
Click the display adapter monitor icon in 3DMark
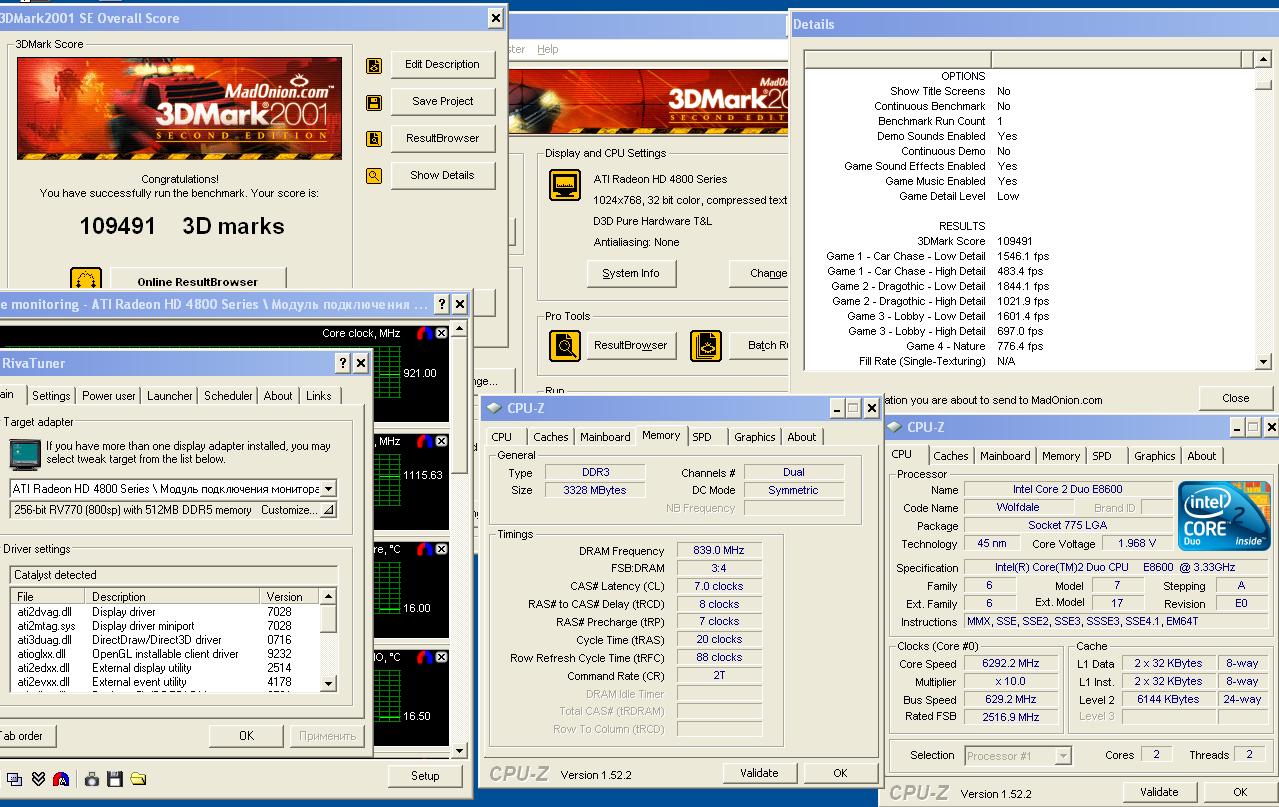pyautogui.click(x=566, y=186)
